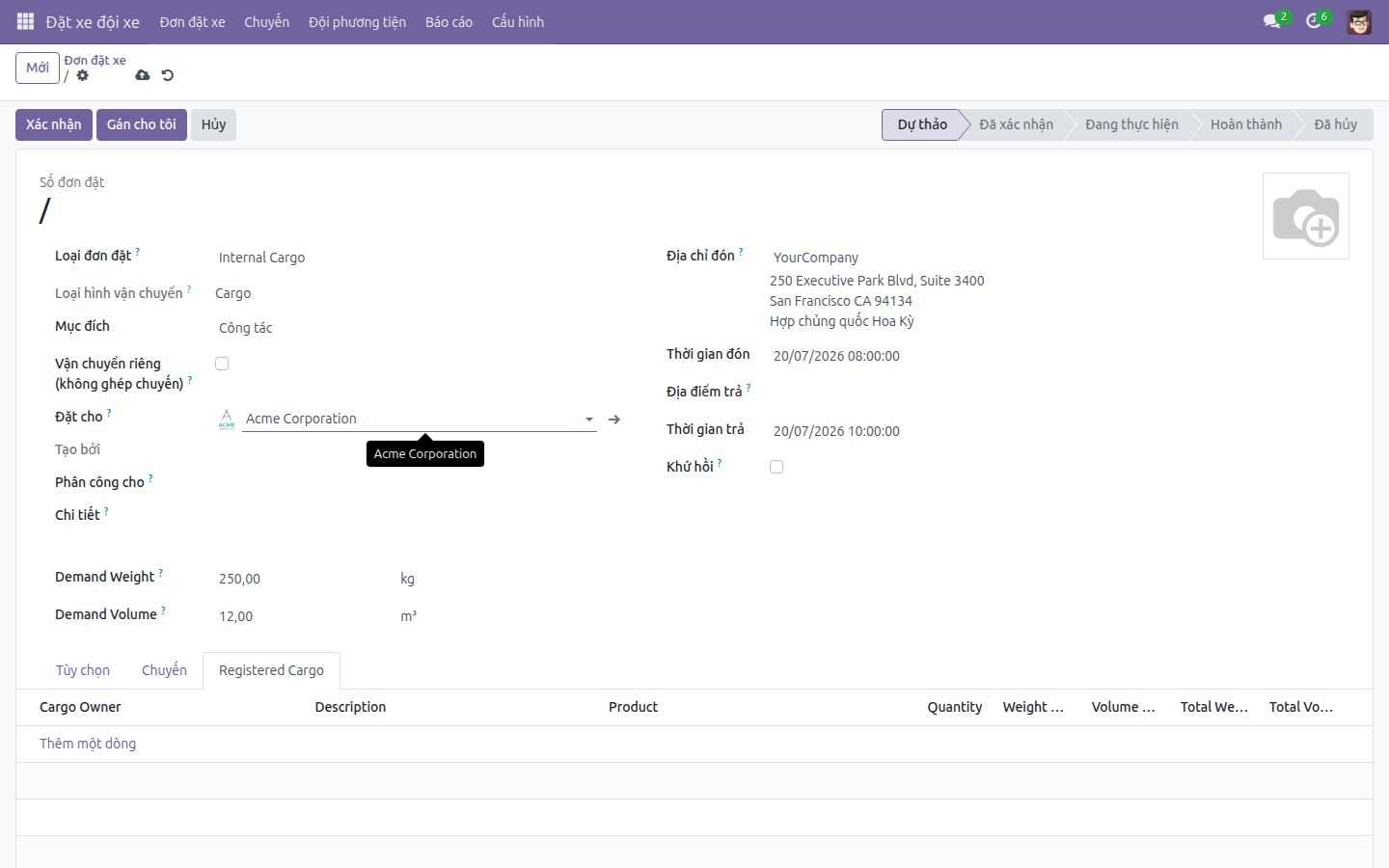Click the Xác nhận button
This screenshot has width=1389, height=868.
click(x=54, y=124)
